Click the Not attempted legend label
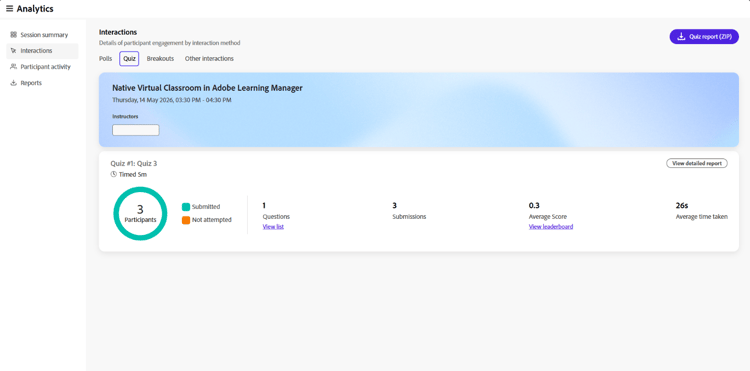The height and width of the screenshot is (371, 750). pyautogui.click(x=211, y=220)
